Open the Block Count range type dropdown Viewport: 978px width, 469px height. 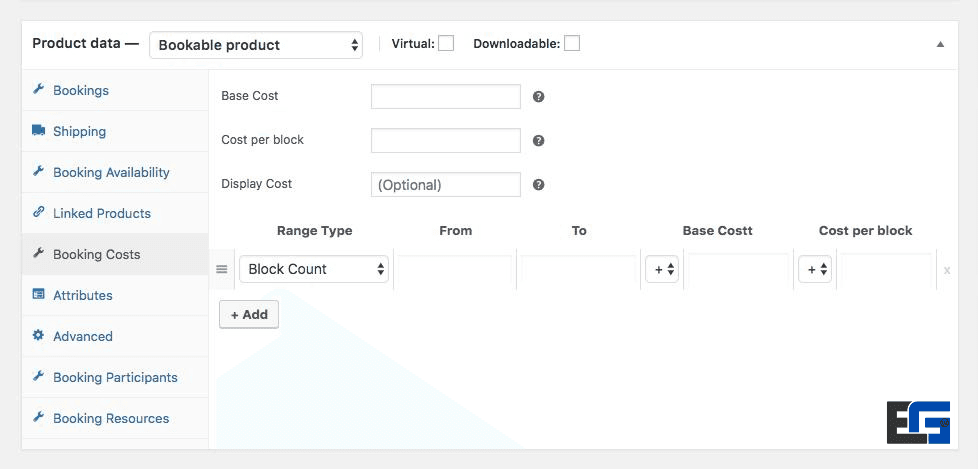tap(314, 269)
